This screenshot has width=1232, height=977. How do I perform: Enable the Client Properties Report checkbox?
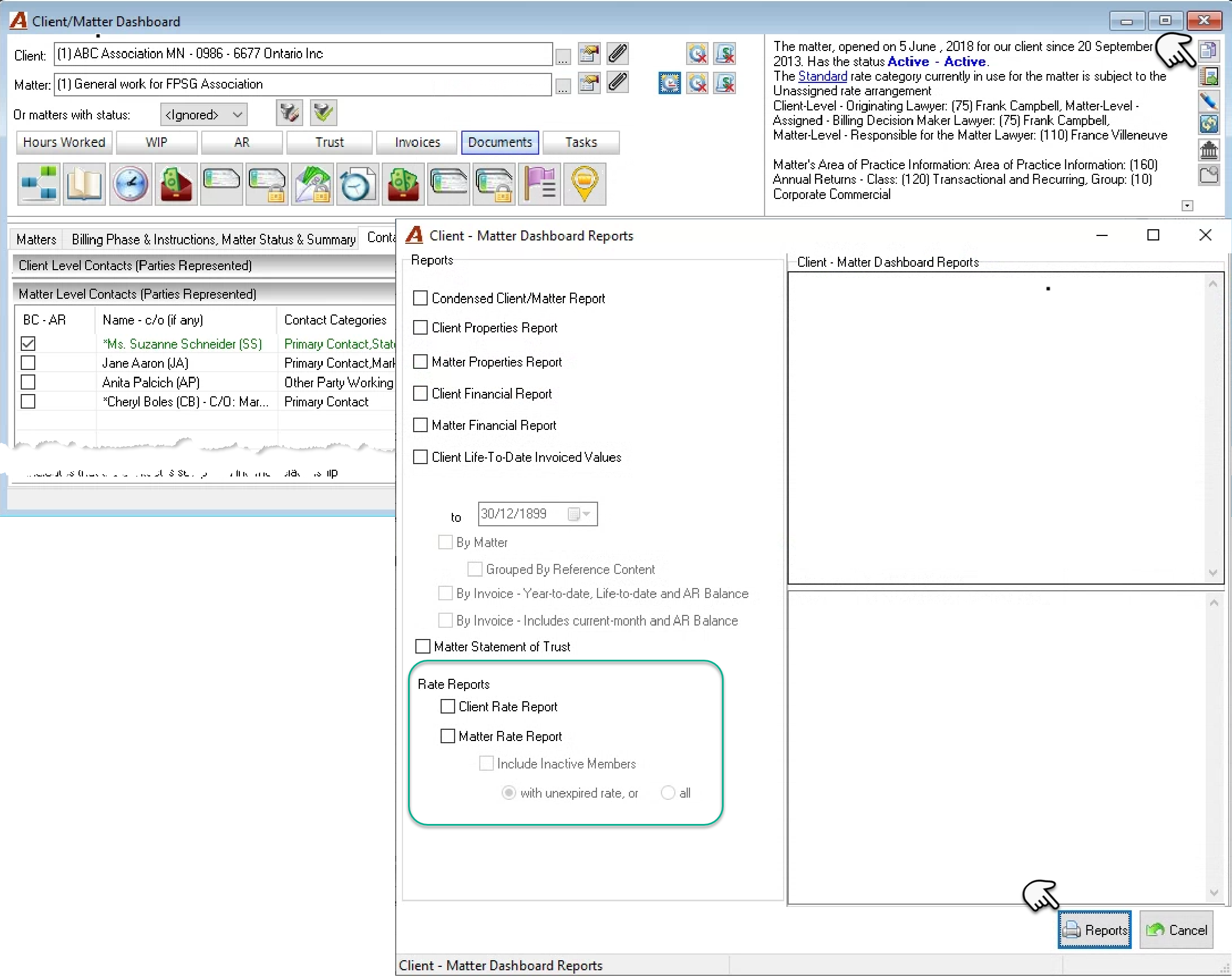pyautogui.click(x=420, y=327)
